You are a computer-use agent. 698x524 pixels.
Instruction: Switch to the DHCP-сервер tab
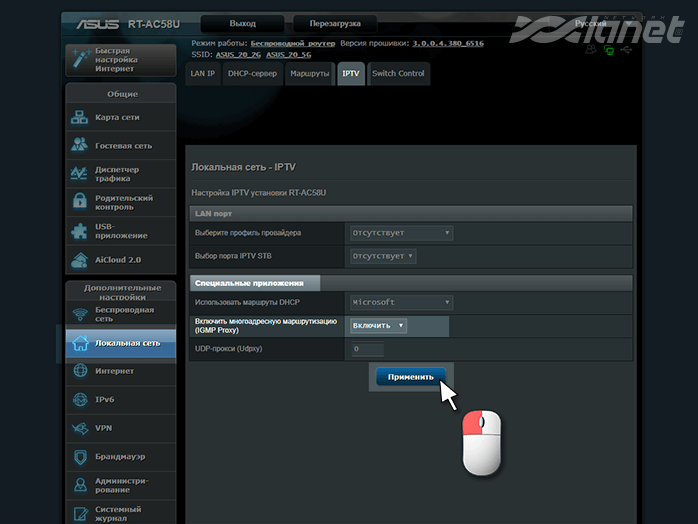[252, 74]
